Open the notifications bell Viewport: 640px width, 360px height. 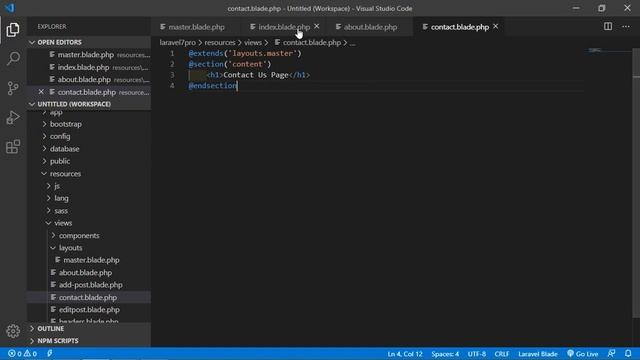628,353
